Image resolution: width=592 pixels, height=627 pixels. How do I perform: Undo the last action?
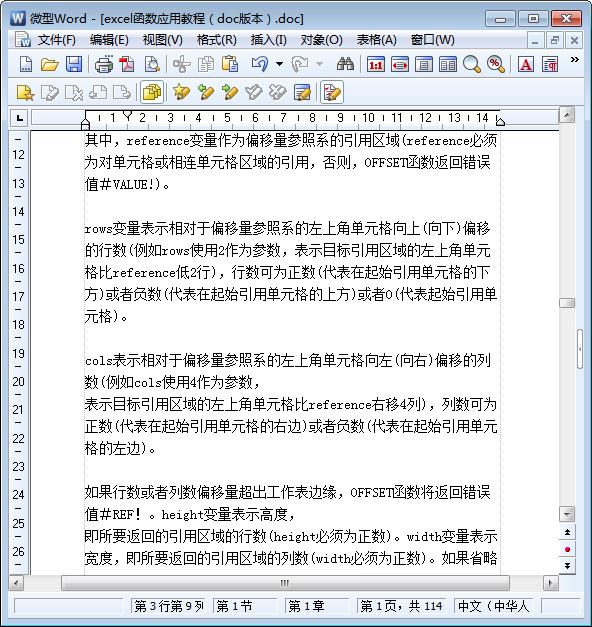point(260,64)
